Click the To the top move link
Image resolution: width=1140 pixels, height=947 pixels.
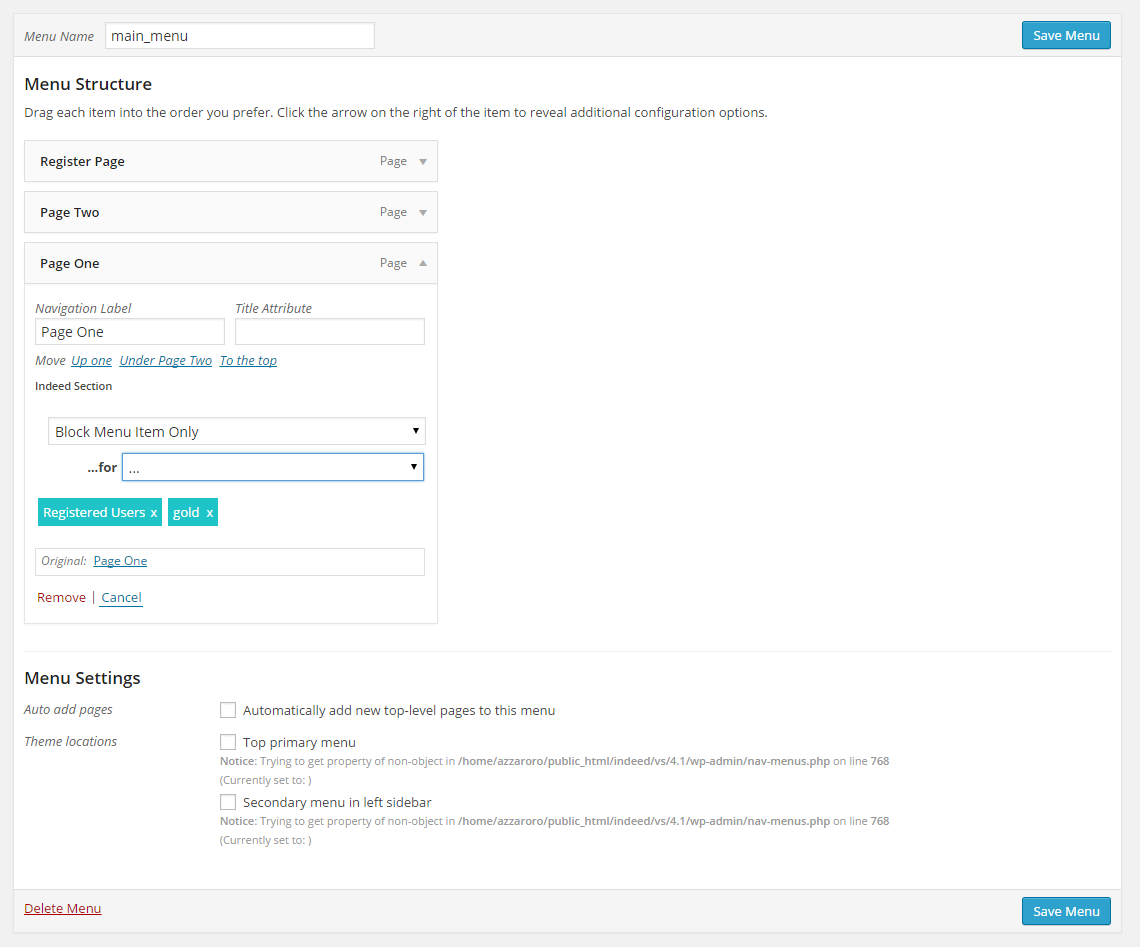coord(248,361)
